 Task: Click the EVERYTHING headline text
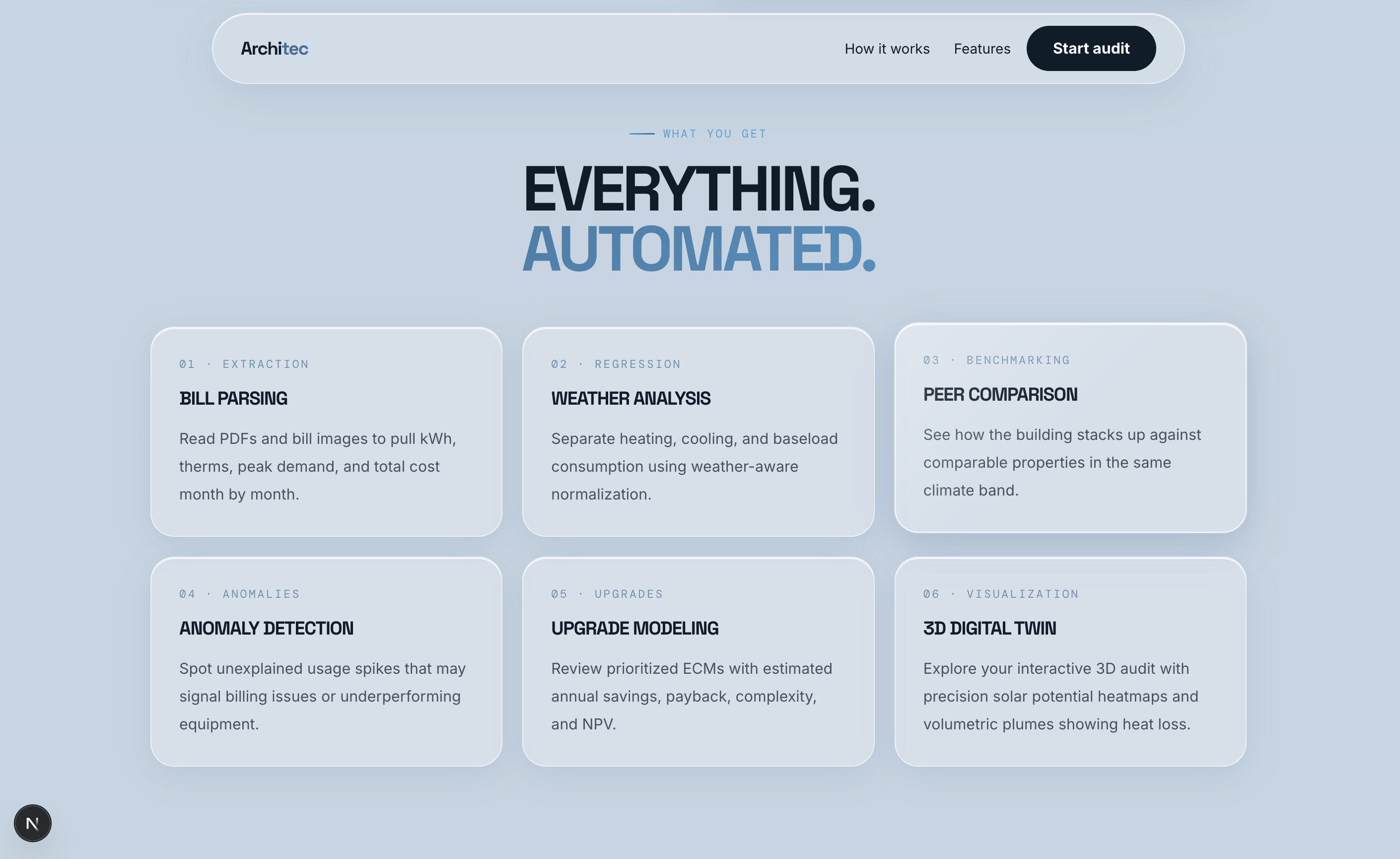(699, 189)
